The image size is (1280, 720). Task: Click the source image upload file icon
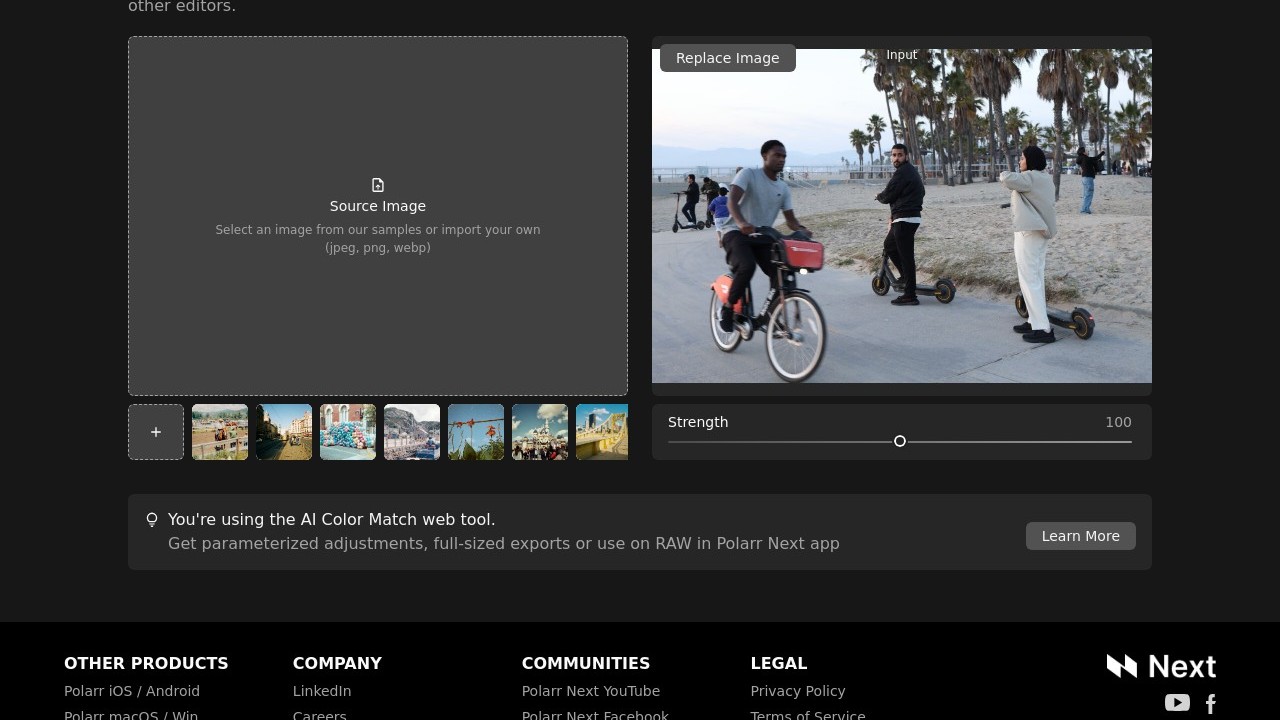[378, 185]
